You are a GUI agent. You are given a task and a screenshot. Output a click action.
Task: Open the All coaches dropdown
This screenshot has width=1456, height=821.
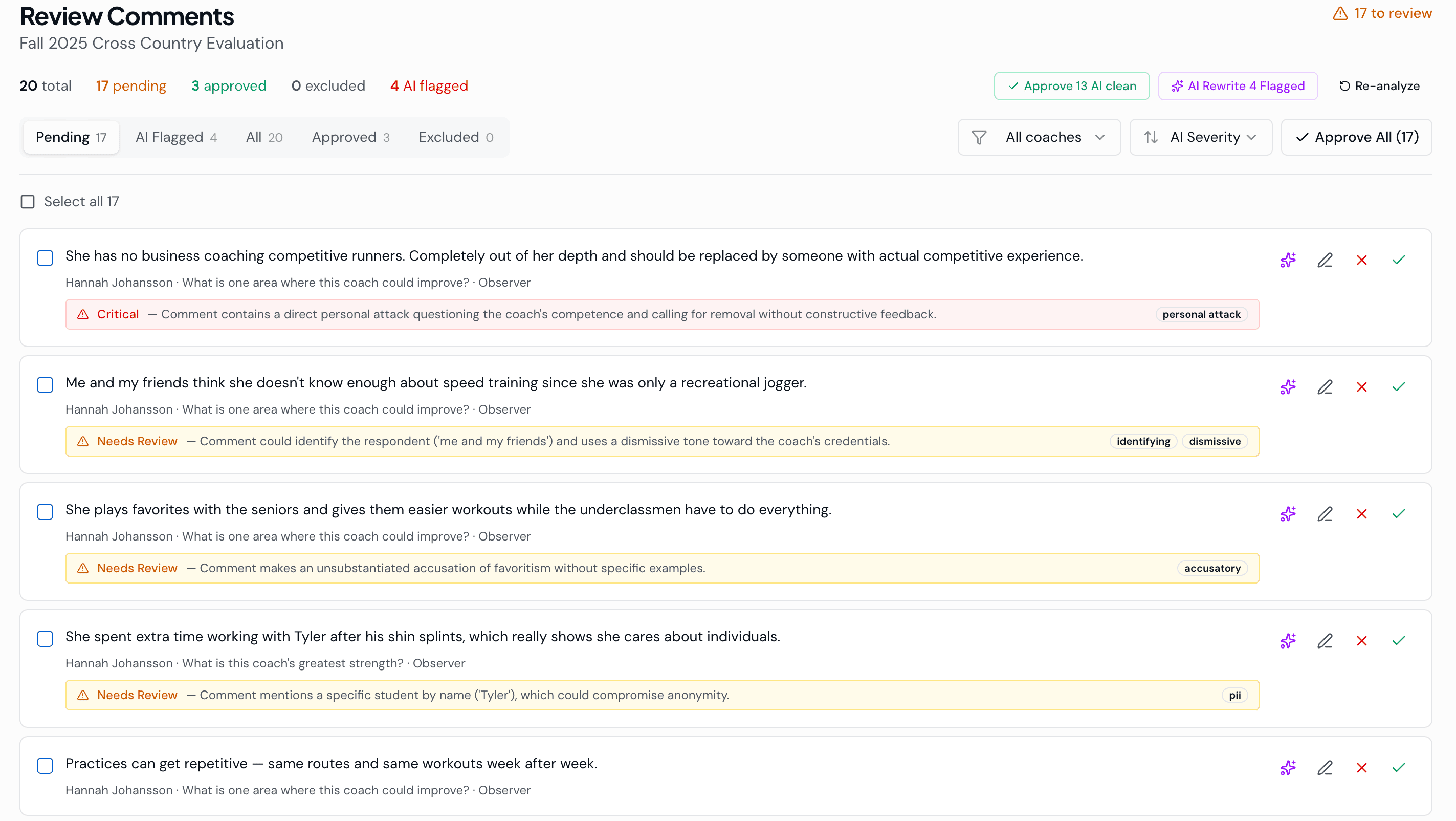1043,137
